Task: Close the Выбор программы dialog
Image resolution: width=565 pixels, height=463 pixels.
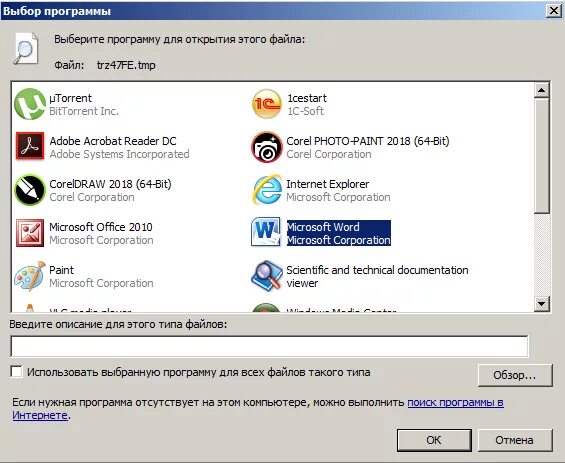Action: pyautogui.click(x=554, y=11)
